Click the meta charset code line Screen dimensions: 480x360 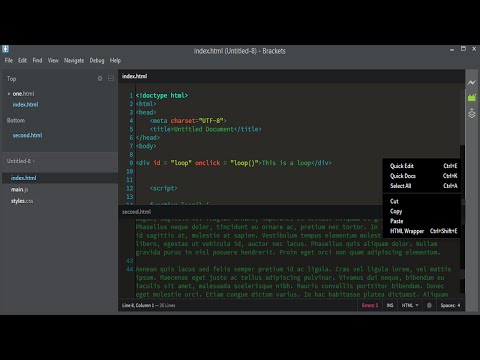pyautogui.click(x=188, y=121)
